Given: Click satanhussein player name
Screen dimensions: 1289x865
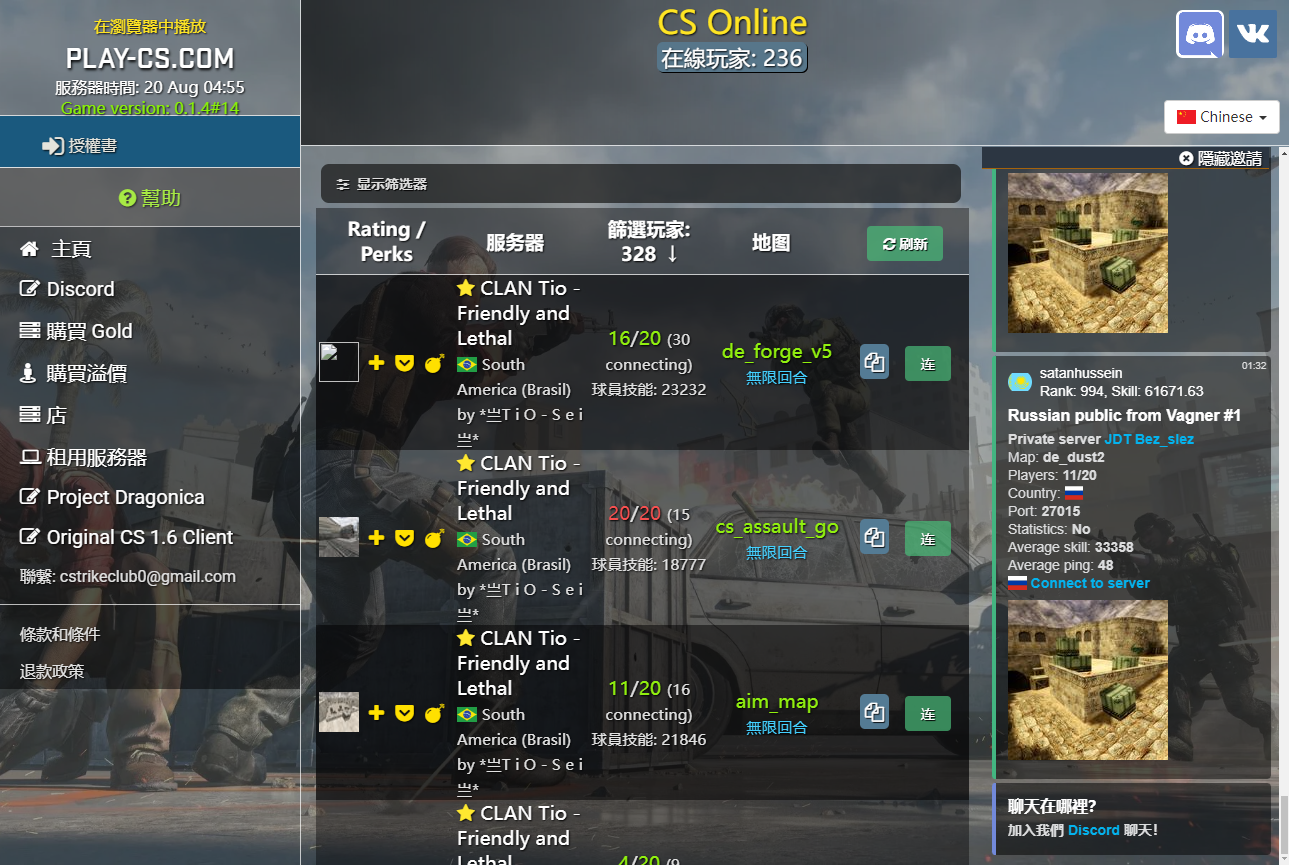Looking at the screenshot, I should [x=1081, y=373].
